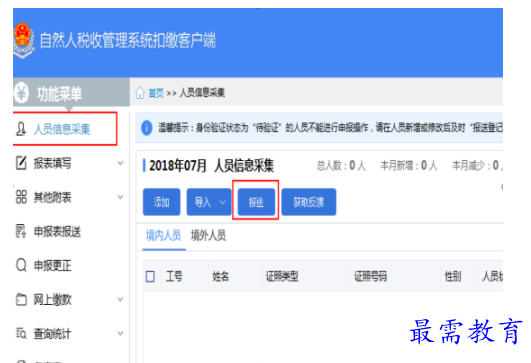Viewport: 531px width, 363px height.
Task: Expand the 网上缴款 chevron
Action: click(x=120, y=299)
